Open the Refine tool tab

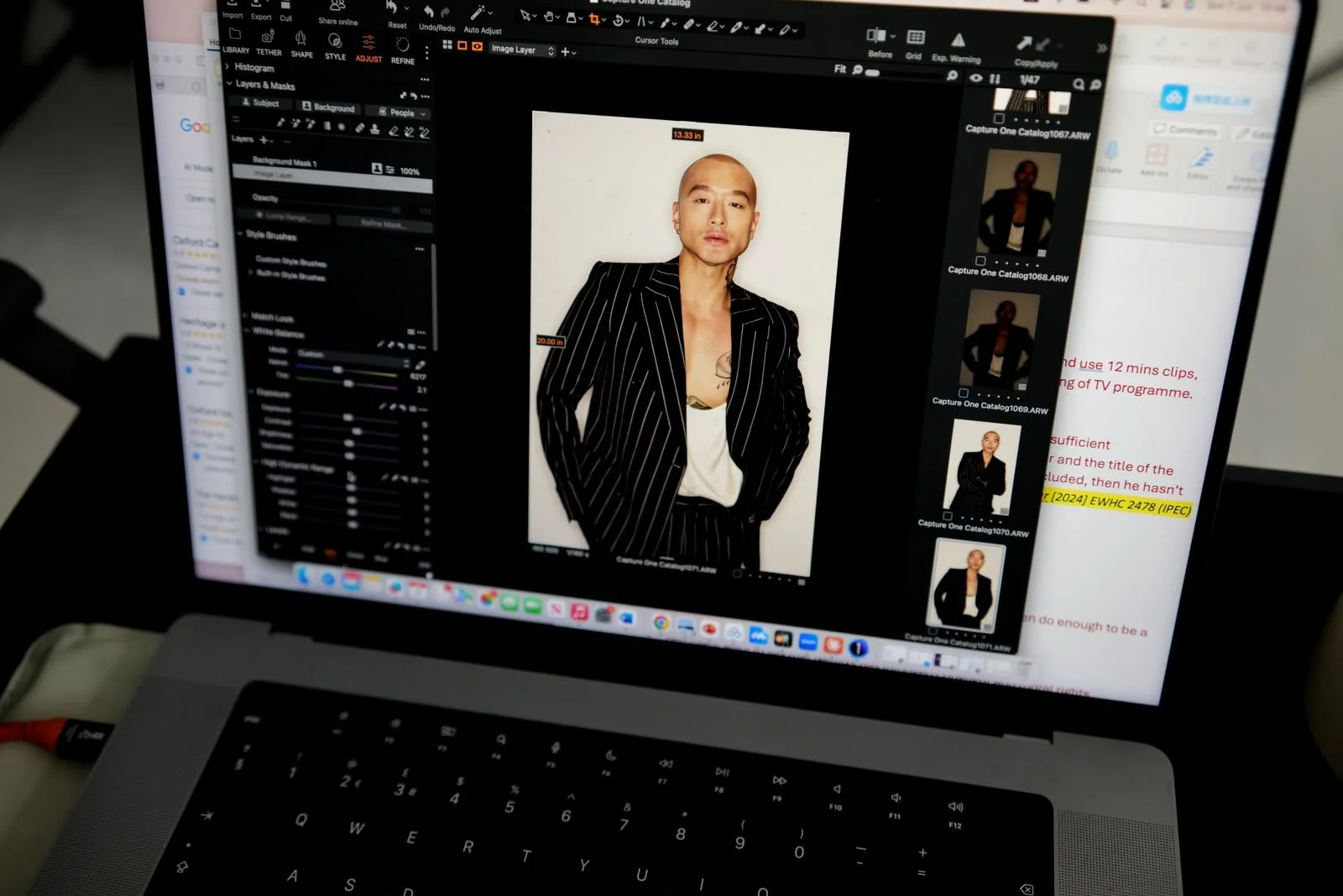coord(403,49)
